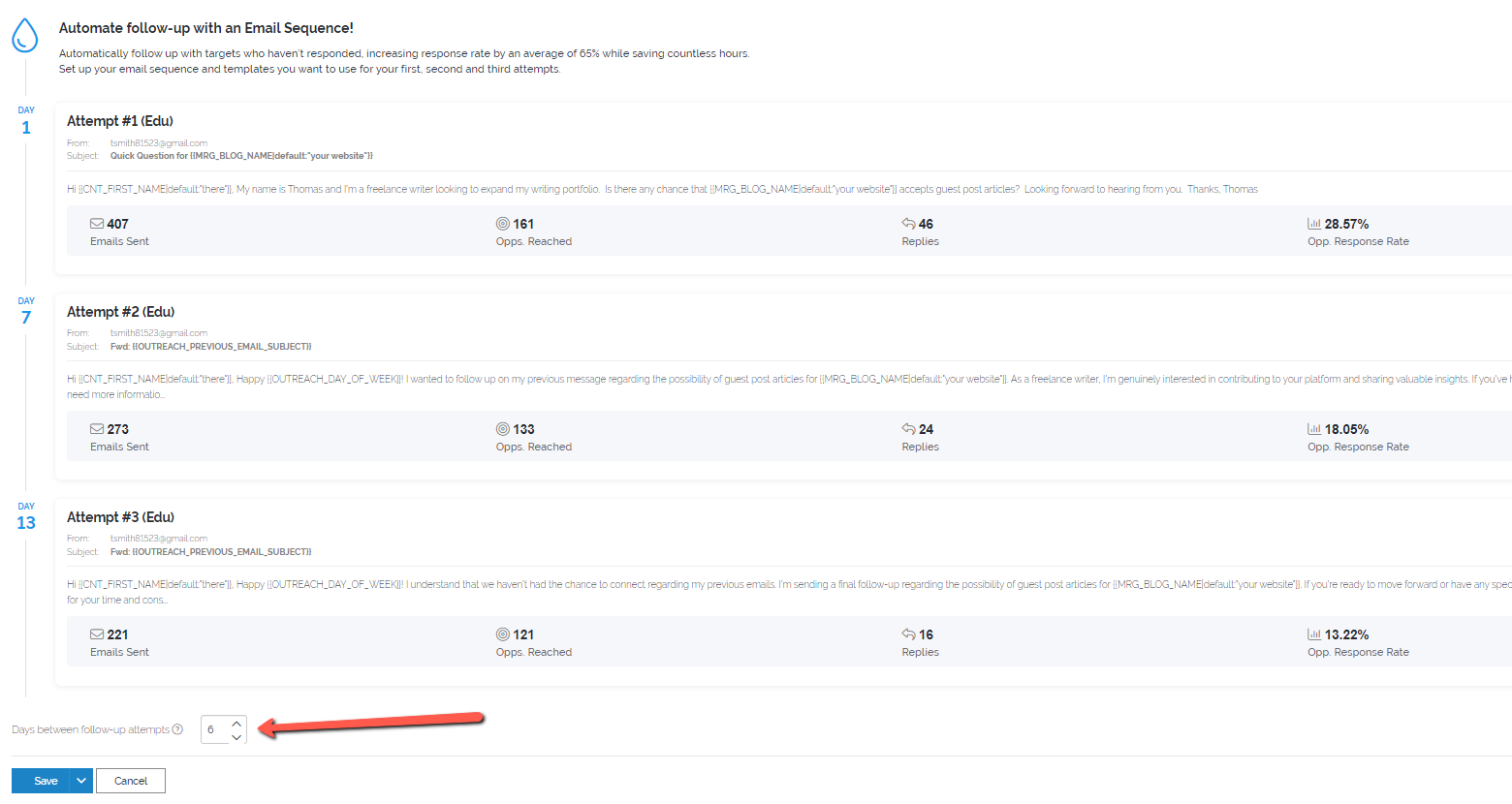
Task: Select the Day 13 timeline marker
Action: coord(26,517)
